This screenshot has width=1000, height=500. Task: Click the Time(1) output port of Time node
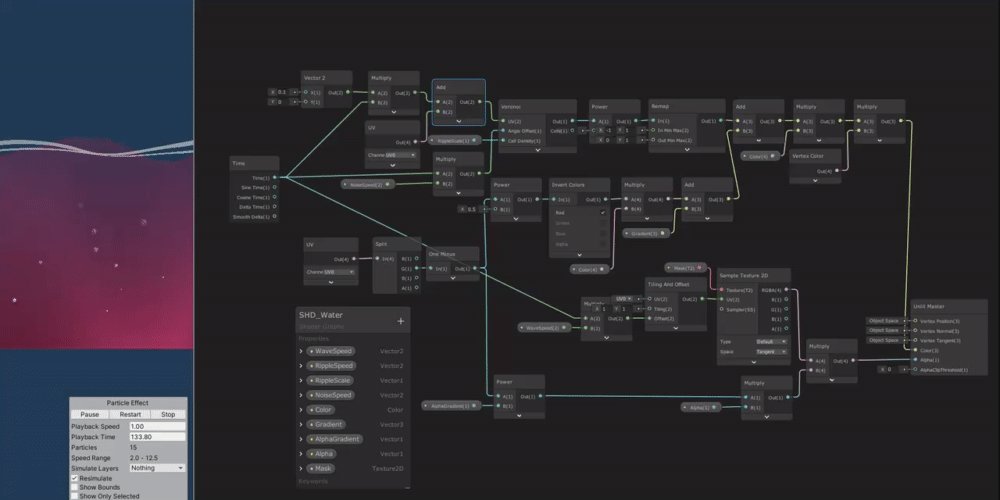pos(275,179)
